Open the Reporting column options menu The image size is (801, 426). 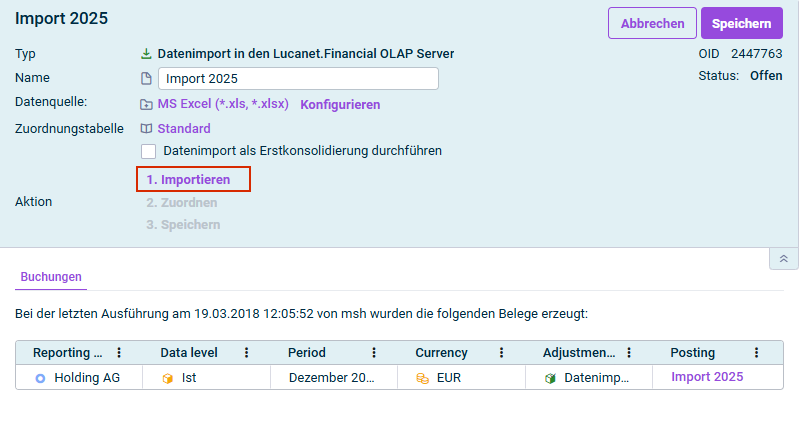coord(120,353)
